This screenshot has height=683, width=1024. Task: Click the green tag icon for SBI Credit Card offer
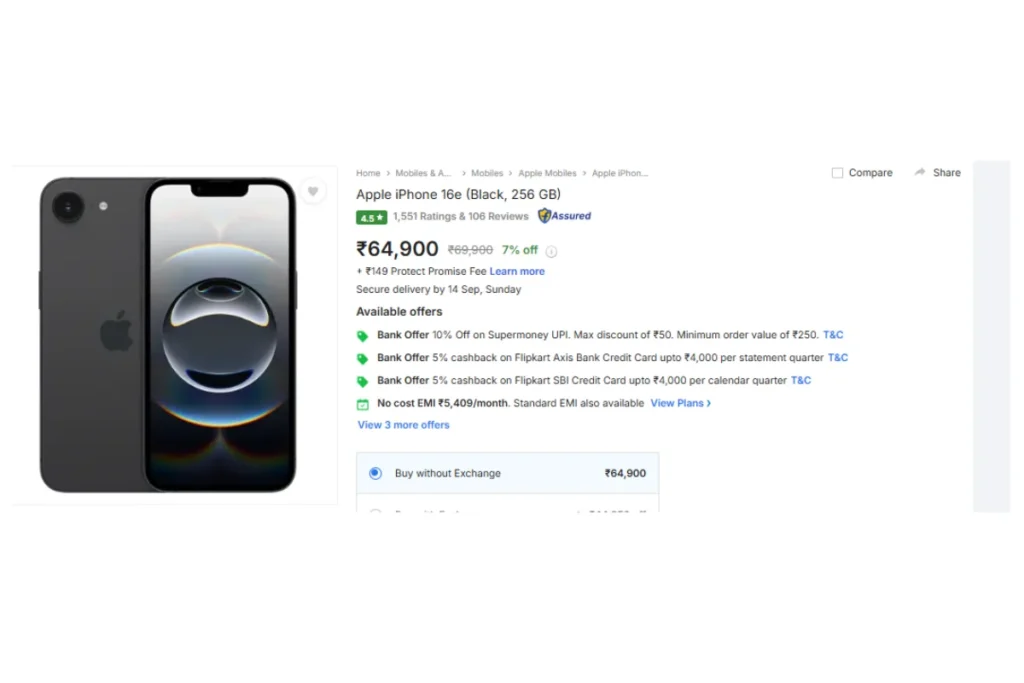(363, 381)
